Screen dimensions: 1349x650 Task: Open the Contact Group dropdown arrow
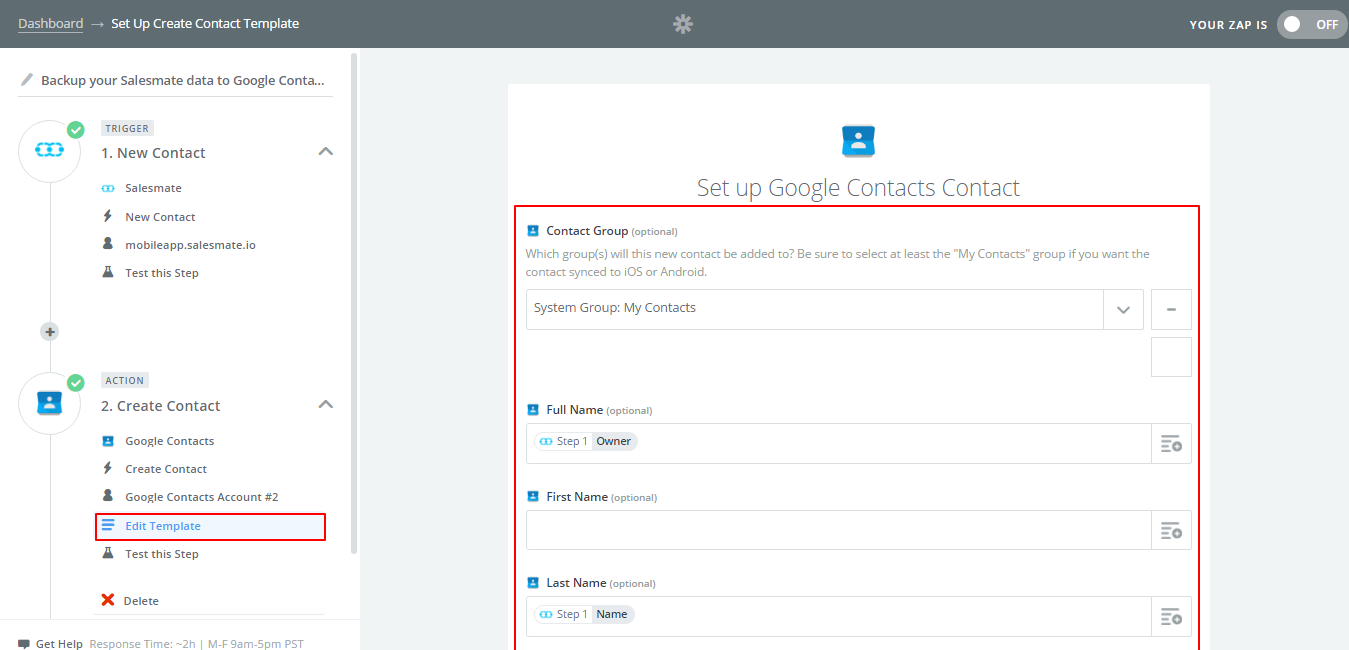[x=1123, y=310]
